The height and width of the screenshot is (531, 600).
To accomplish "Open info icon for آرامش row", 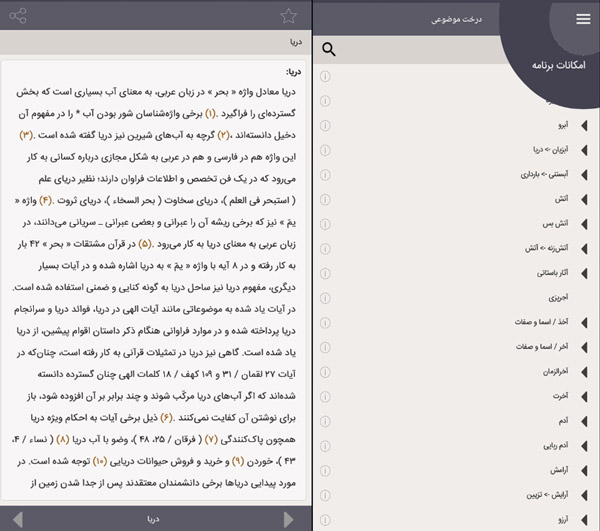I will (325, 471).
